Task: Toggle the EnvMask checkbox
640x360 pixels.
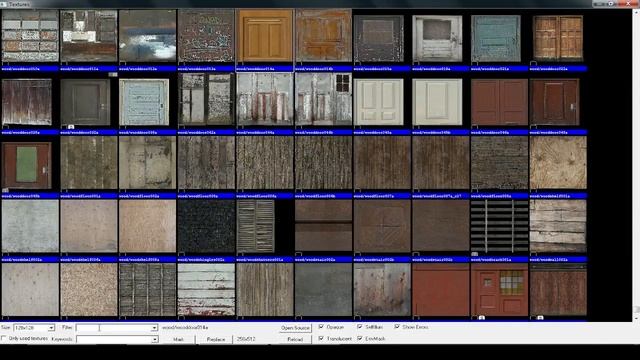Action: coord(360,338)
